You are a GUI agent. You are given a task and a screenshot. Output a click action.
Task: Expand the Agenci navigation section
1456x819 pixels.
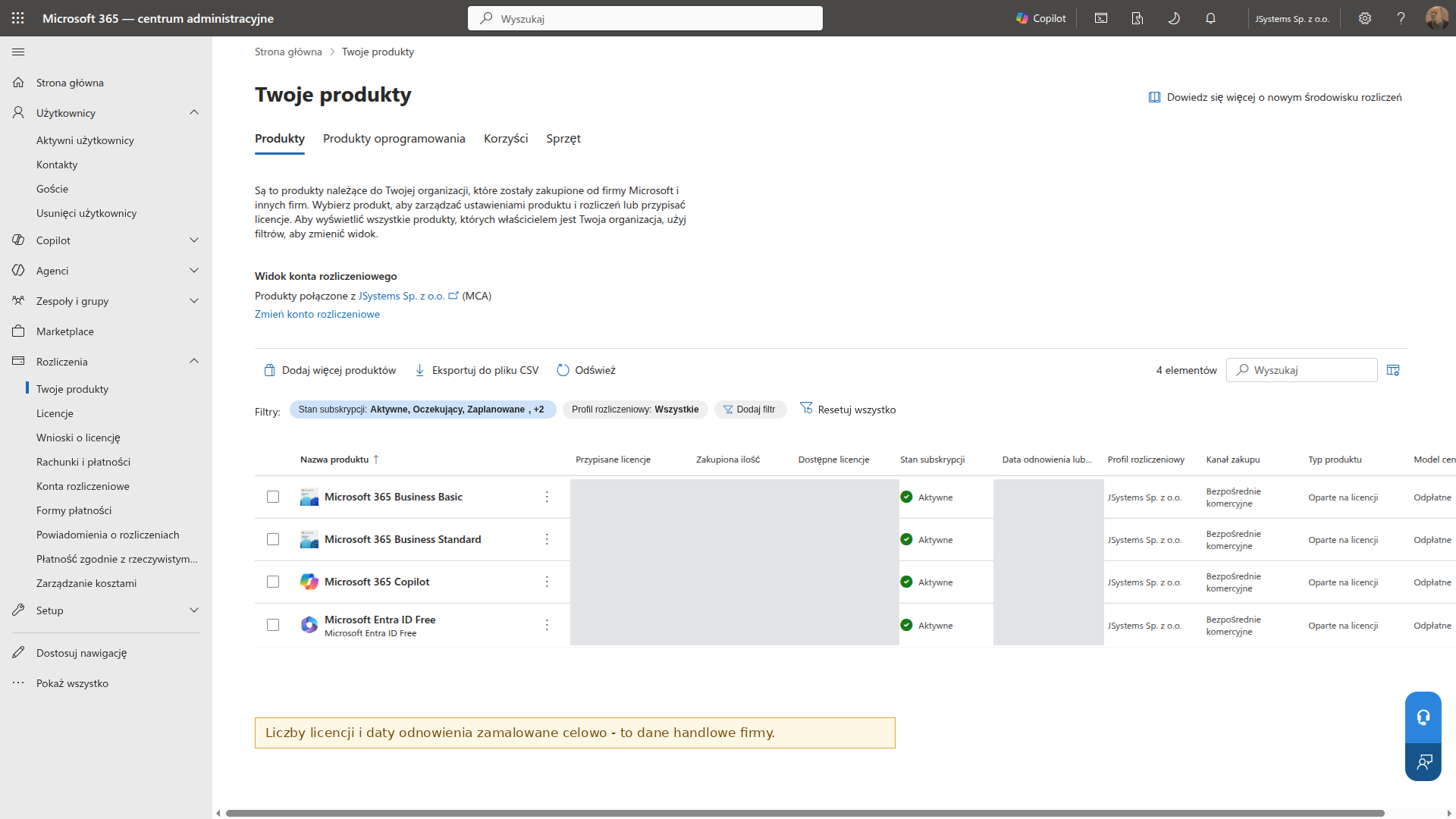point(194,270)
